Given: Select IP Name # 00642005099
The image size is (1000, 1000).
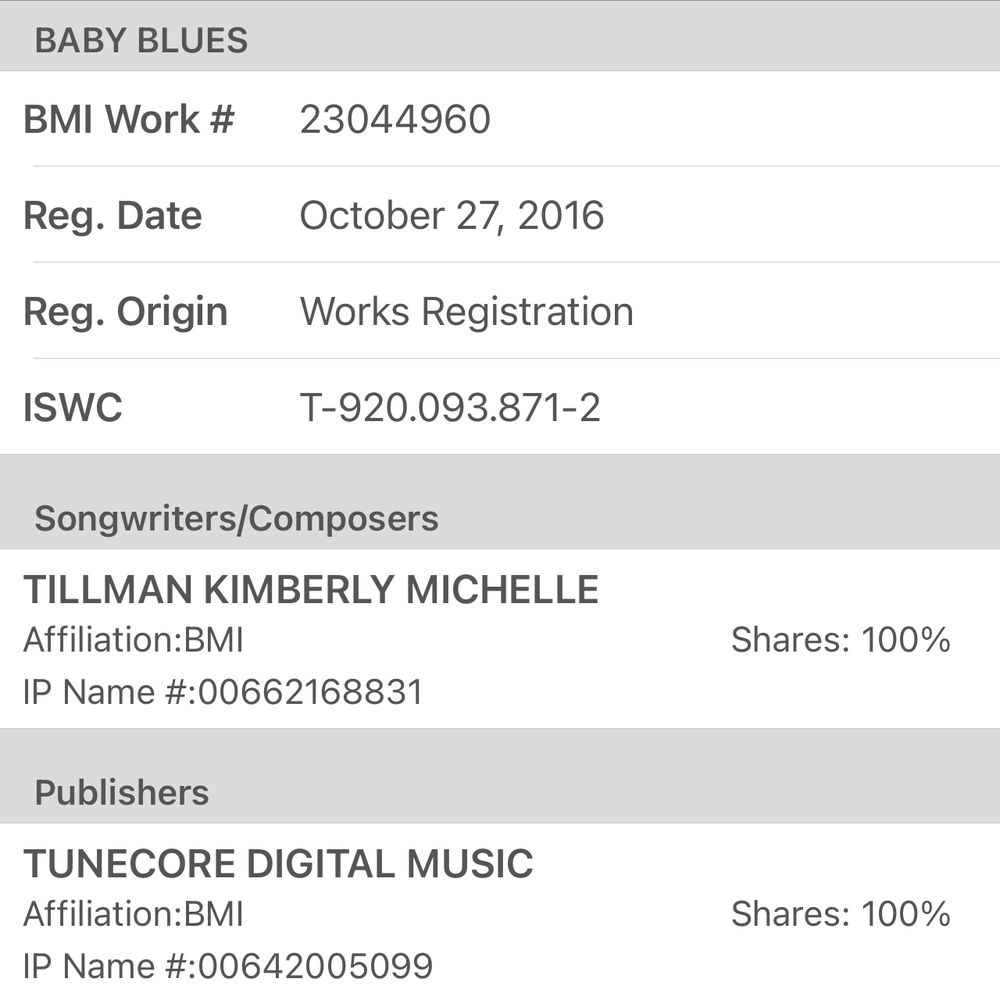Looking at the screenshot, I should (x=228, y=966).
